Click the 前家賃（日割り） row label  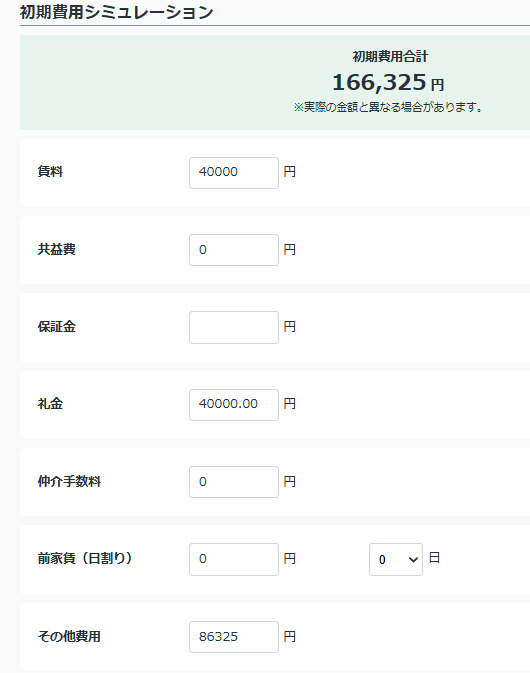point(85,558)
